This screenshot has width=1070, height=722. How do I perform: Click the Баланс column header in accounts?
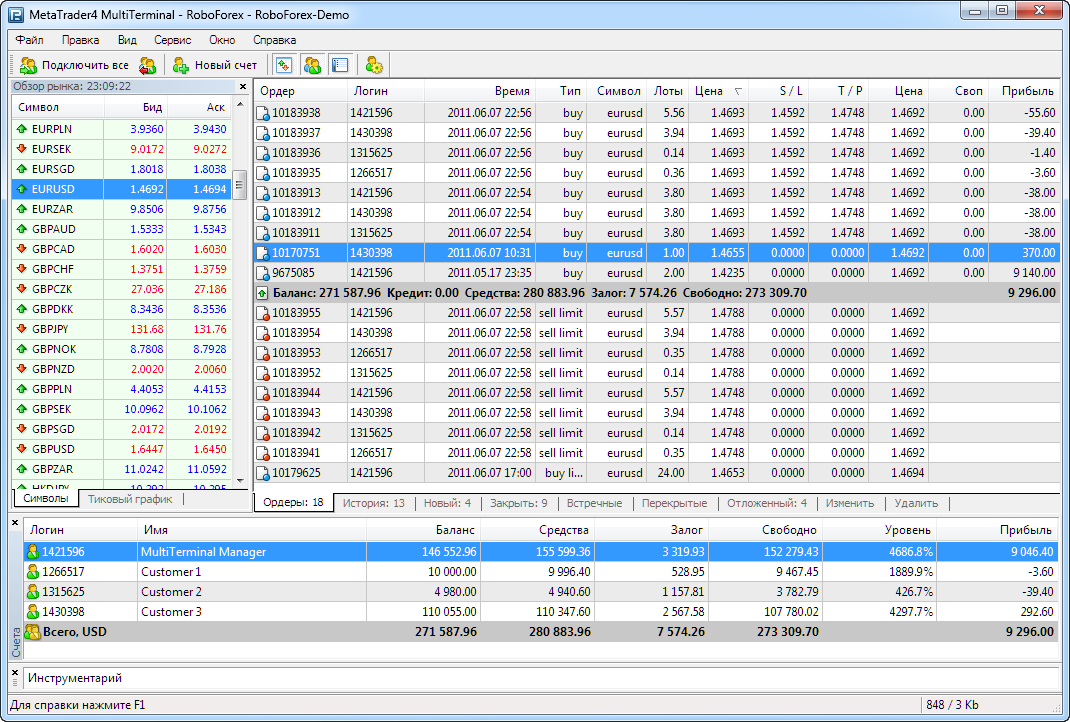pos(456,530)
